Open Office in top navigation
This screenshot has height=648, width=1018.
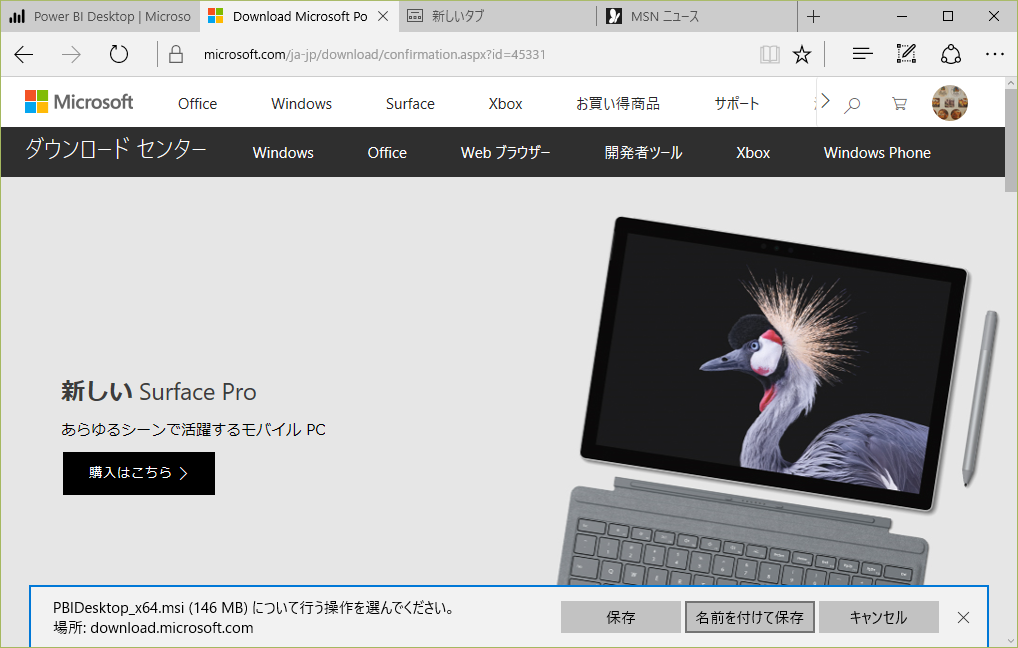(197, 104)
